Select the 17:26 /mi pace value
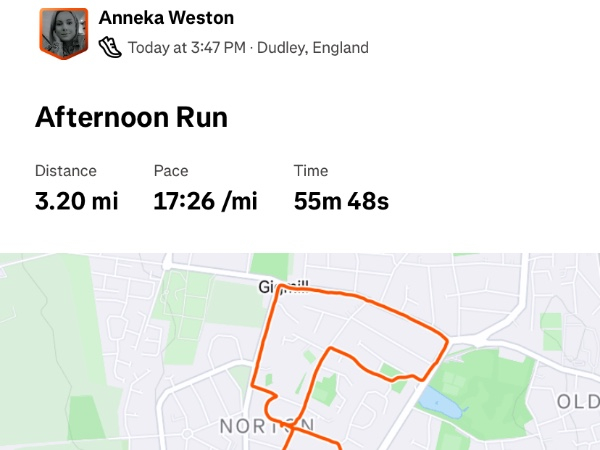600x450 pixels. click(205, 201)
